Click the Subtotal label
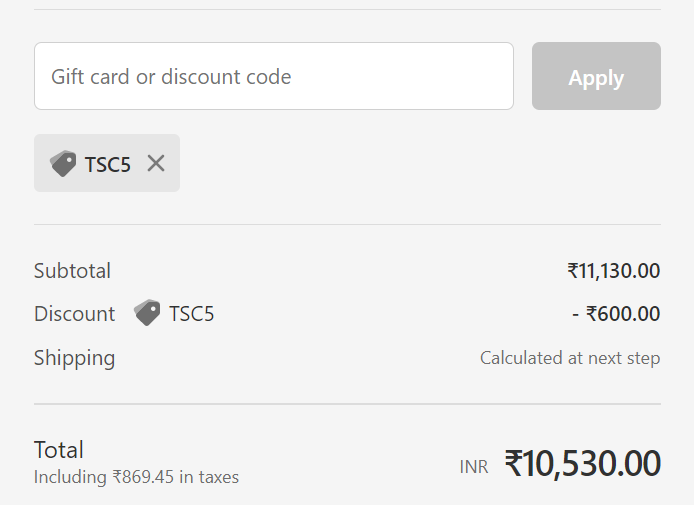The image size is (694, 505). click(72, 271)
